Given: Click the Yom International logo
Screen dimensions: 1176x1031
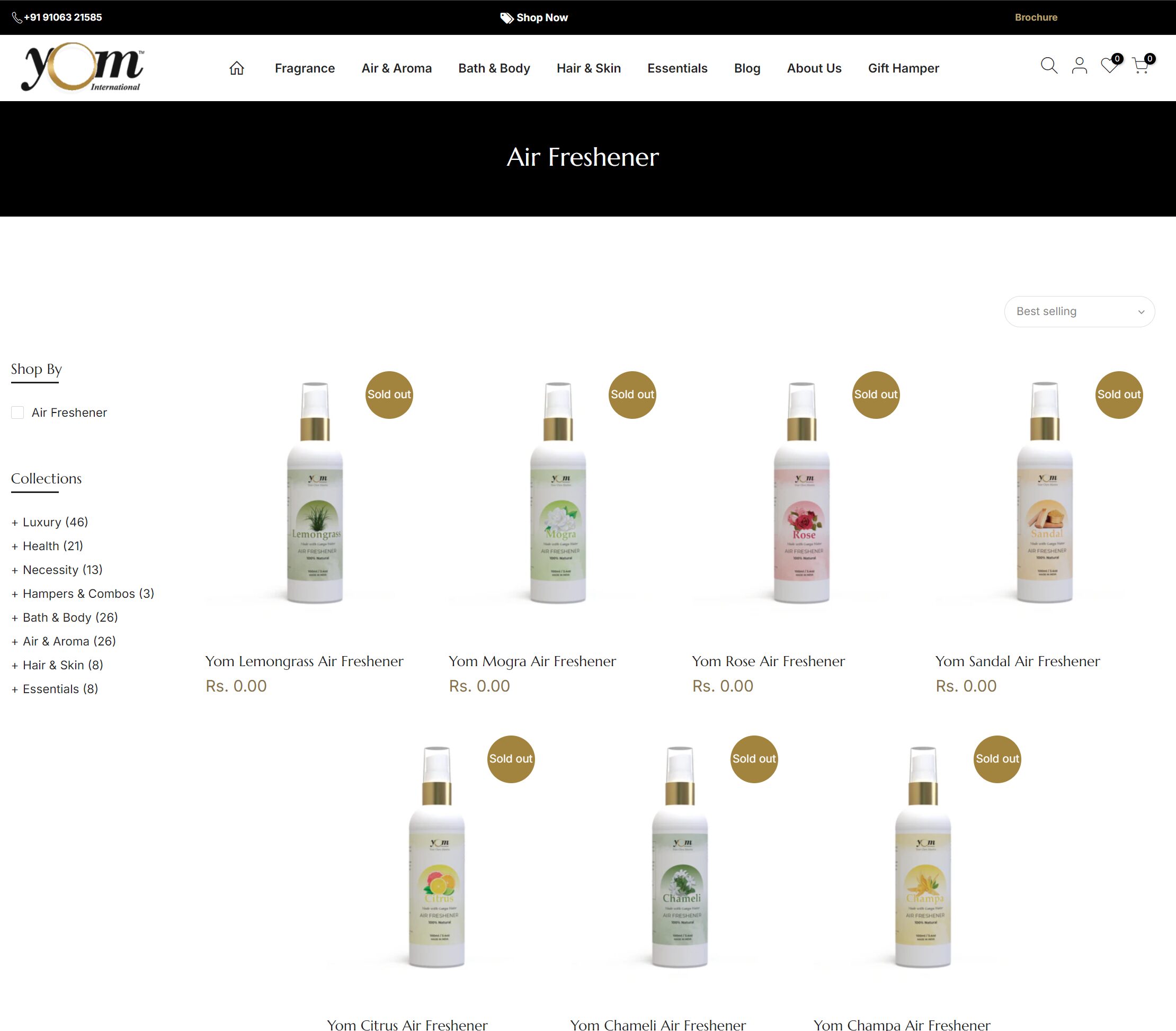Looking at the screenshot, I should (83, 67).
